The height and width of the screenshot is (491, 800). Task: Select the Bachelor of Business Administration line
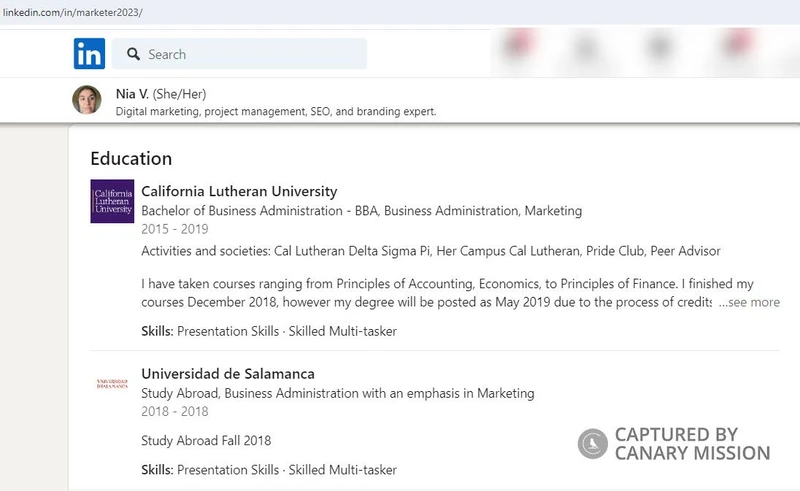(361, 211)
